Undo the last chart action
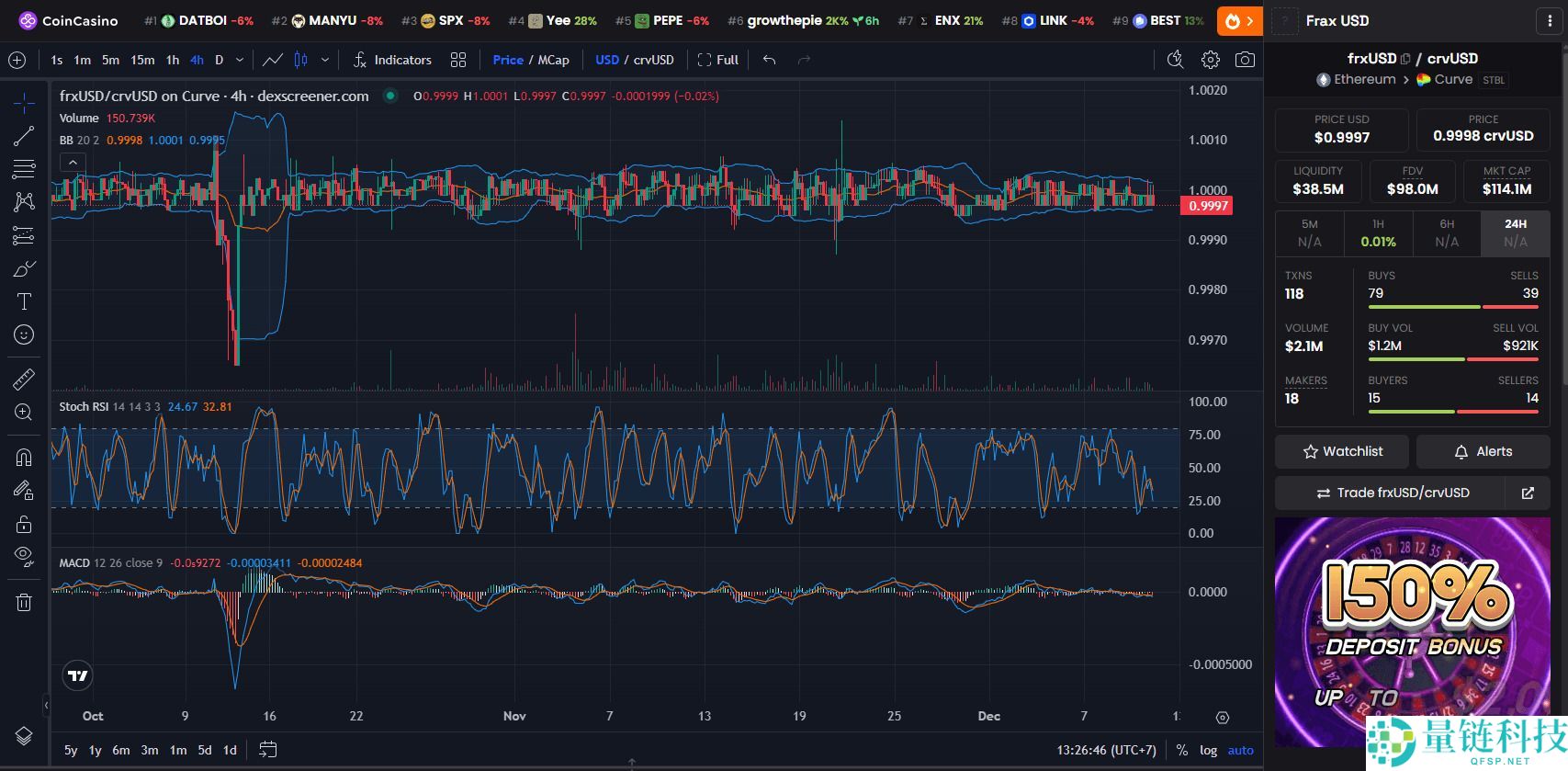This screenshot has width=1568, height=771. point(769,60)
